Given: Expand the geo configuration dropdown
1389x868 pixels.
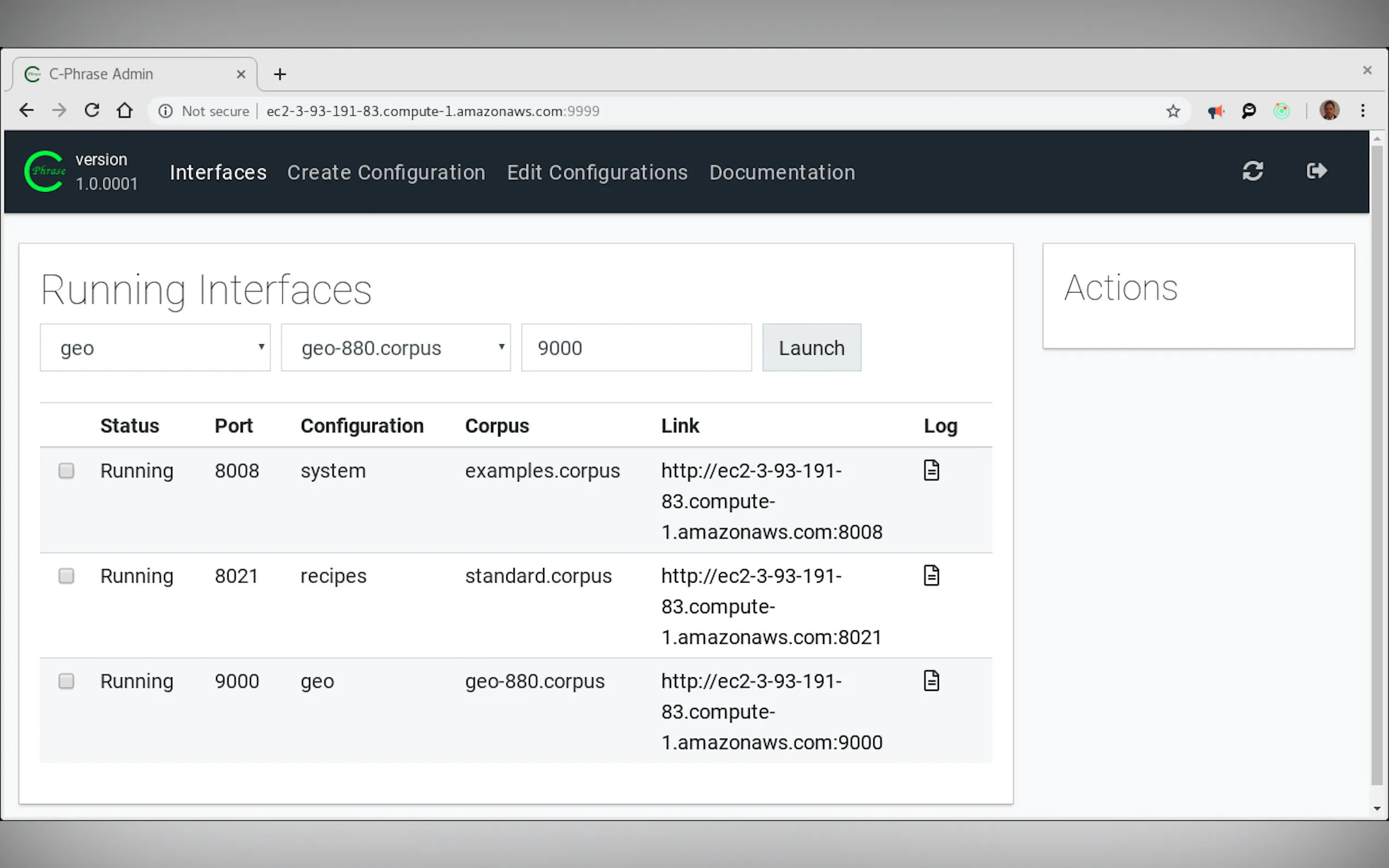Looking at the screenshot, I should click(155, 348).
